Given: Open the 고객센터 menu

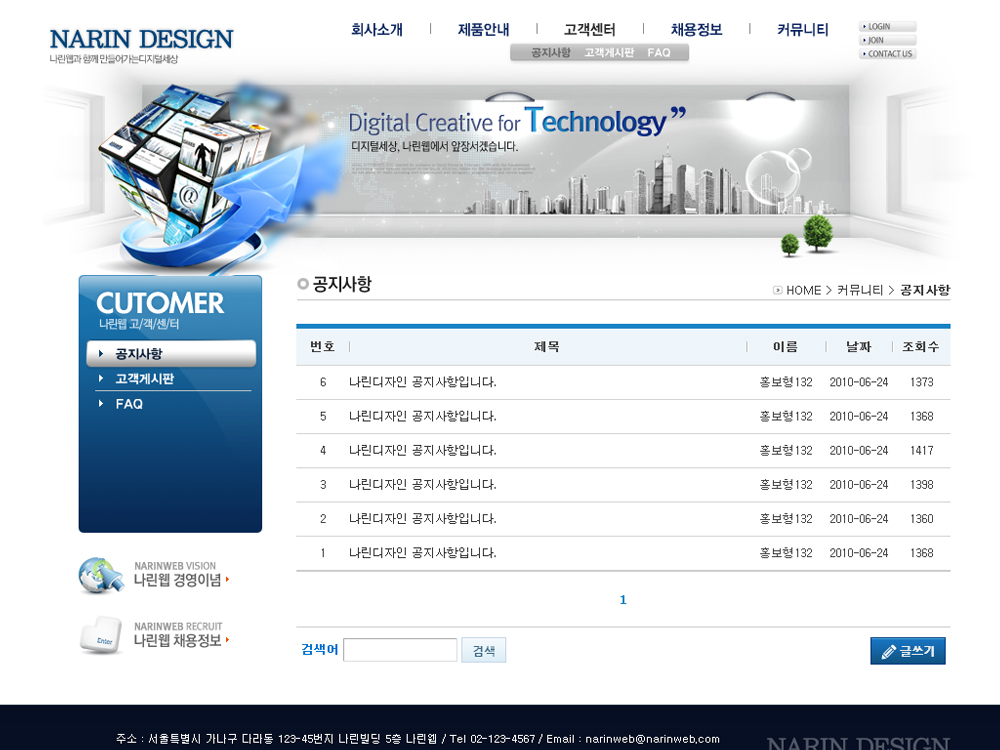Looking at the screenshot, I should click(x=589, y=30).
